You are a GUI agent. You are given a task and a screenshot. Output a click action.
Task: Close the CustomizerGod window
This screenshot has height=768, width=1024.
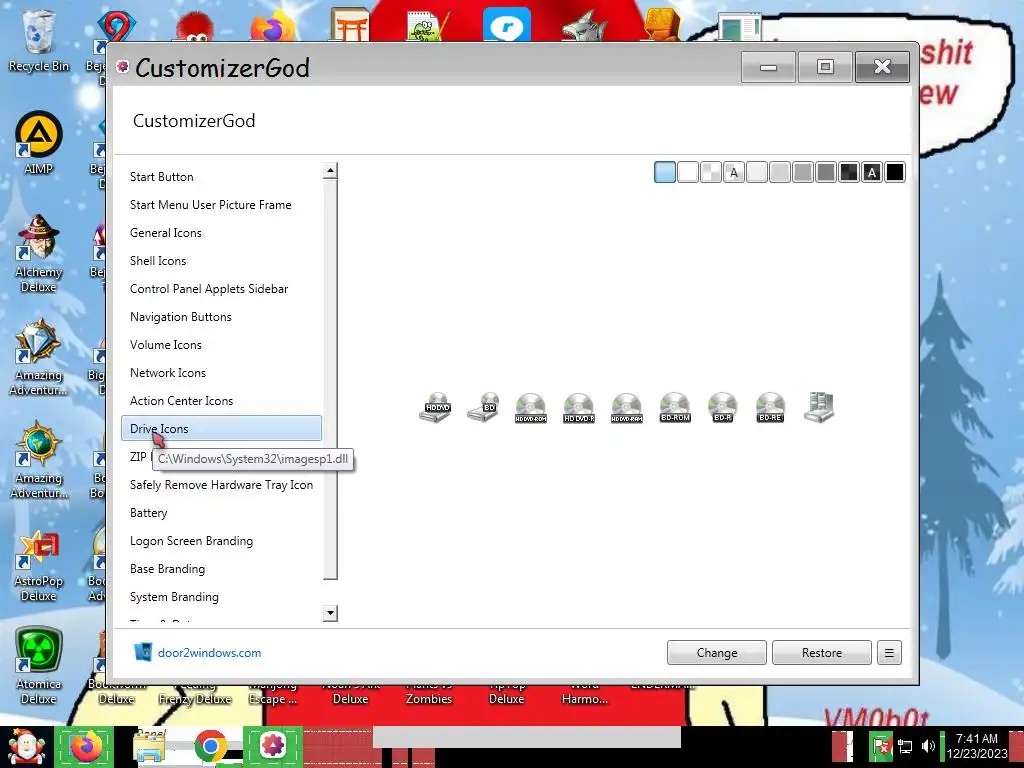882,67
